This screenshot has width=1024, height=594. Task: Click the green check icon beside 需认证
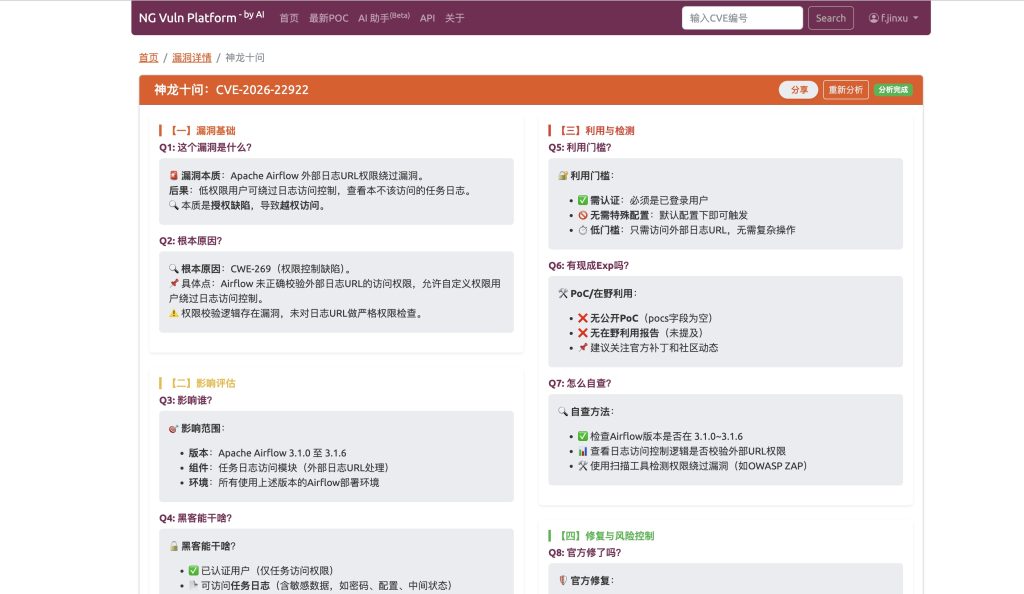[x=583, y=200]
